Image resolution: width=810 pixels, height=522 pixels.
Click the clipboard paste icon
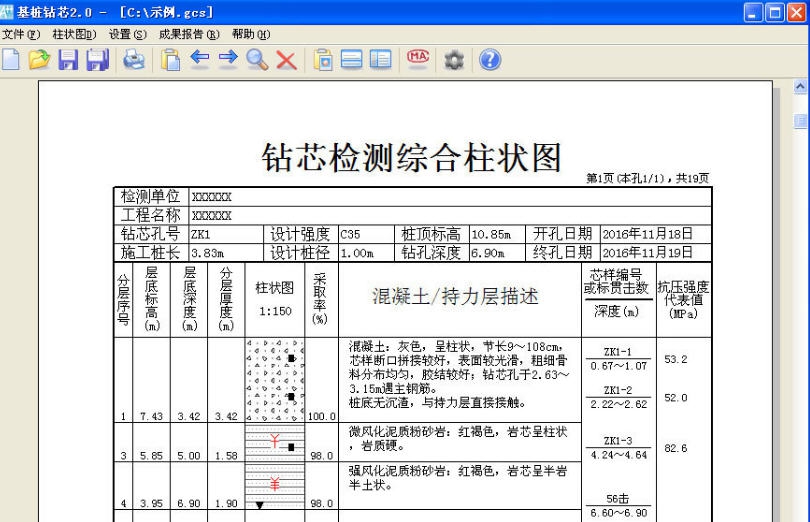click(x=170, y=60)
